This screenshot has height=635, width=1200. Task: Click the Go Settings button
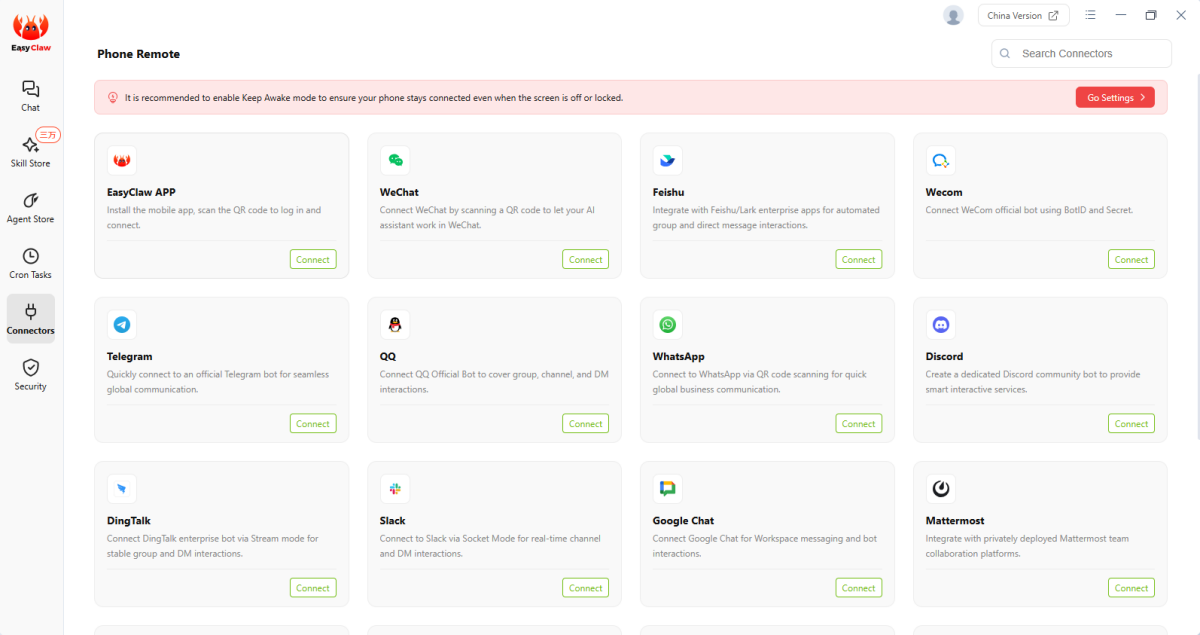(1115, 97)
